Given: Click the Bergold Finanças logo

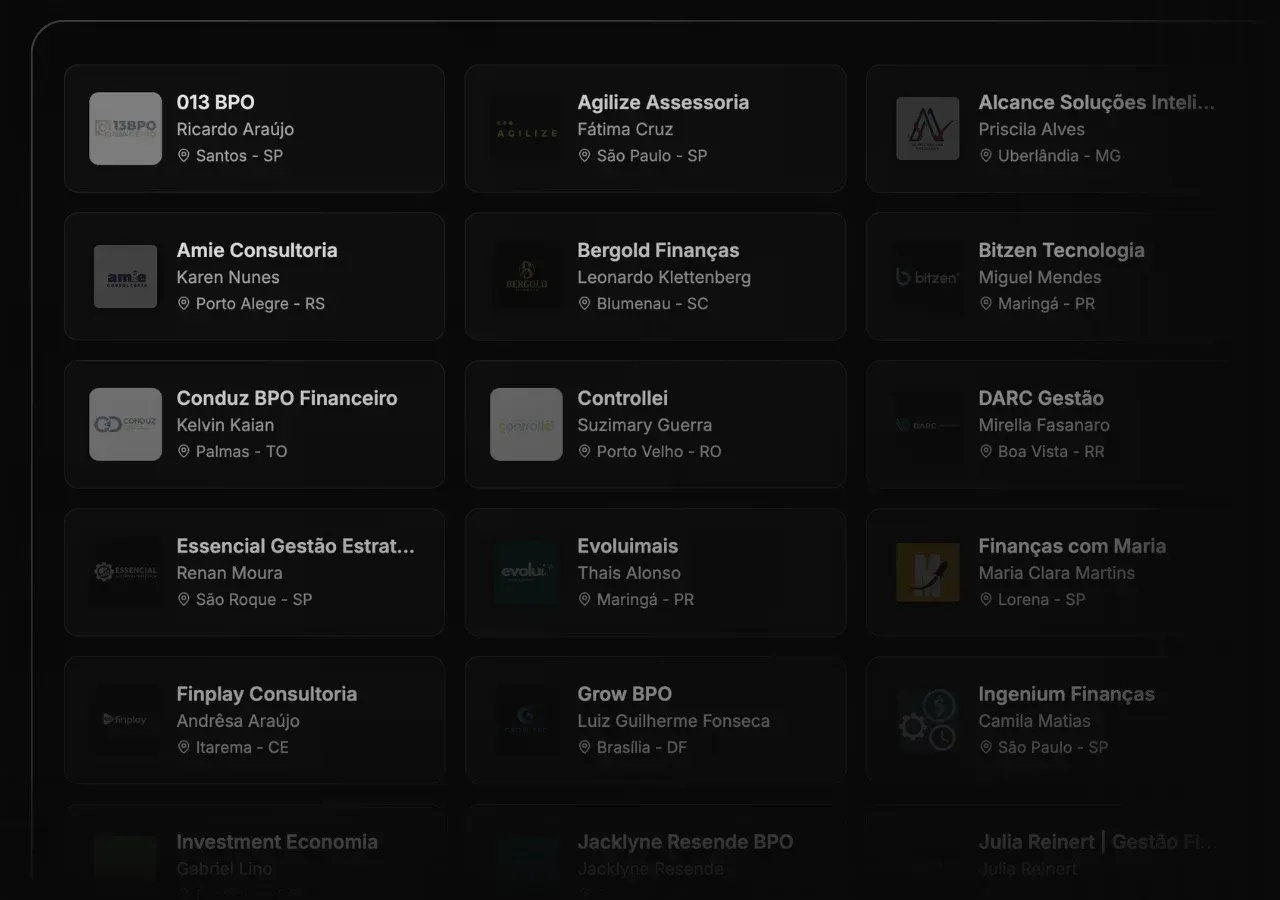Looking at the screenshot, I should (x=526, y=276).
